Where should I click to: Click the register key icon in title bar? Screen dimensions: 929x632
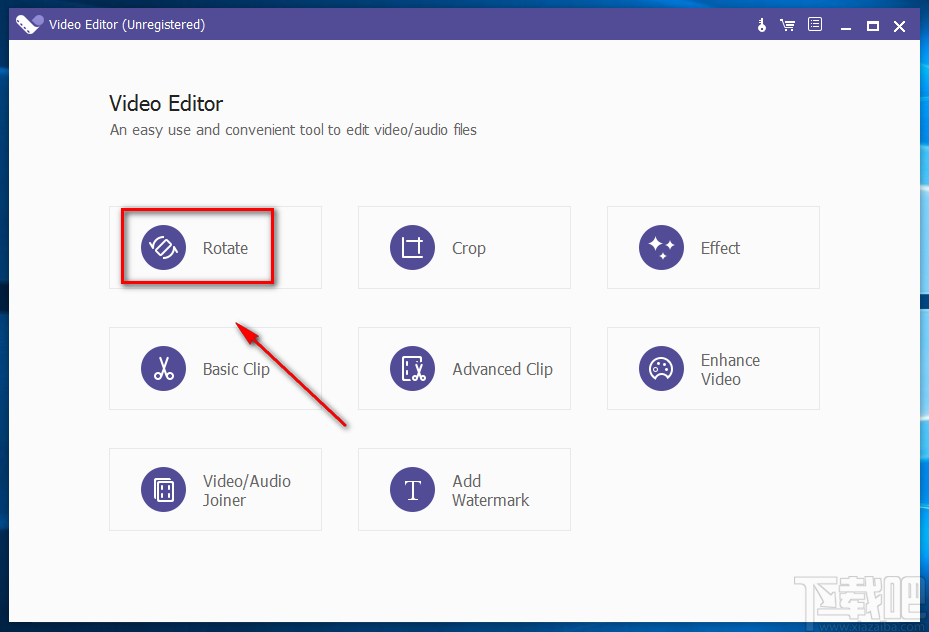point(762,25)
